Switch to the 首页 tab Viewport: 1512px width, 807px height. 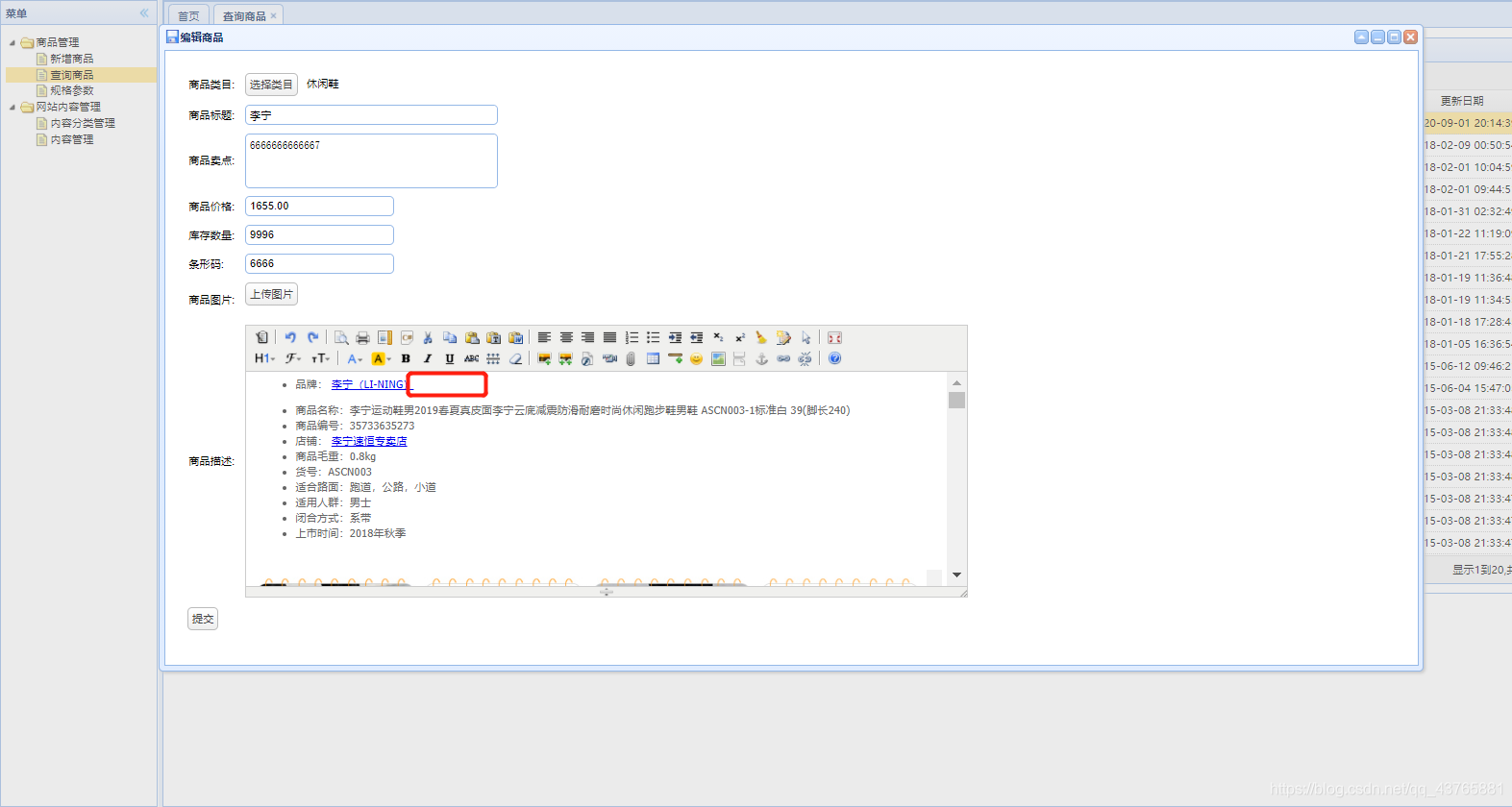coord(188,15)
